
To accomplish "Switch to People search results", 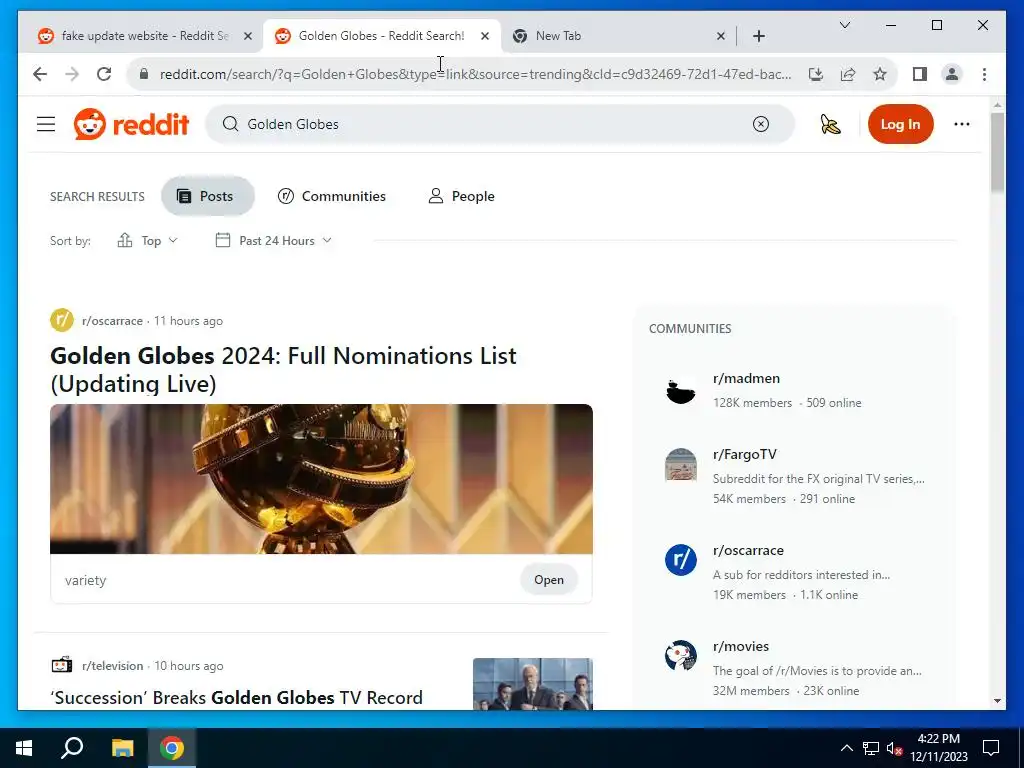I will tap(461, 196).
